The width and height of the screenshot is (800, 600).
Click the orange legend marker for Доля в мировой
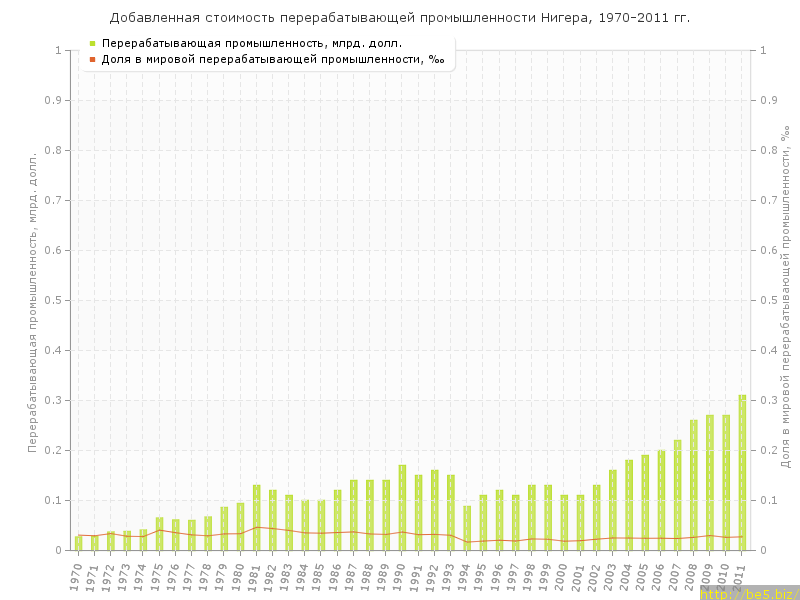92,59
